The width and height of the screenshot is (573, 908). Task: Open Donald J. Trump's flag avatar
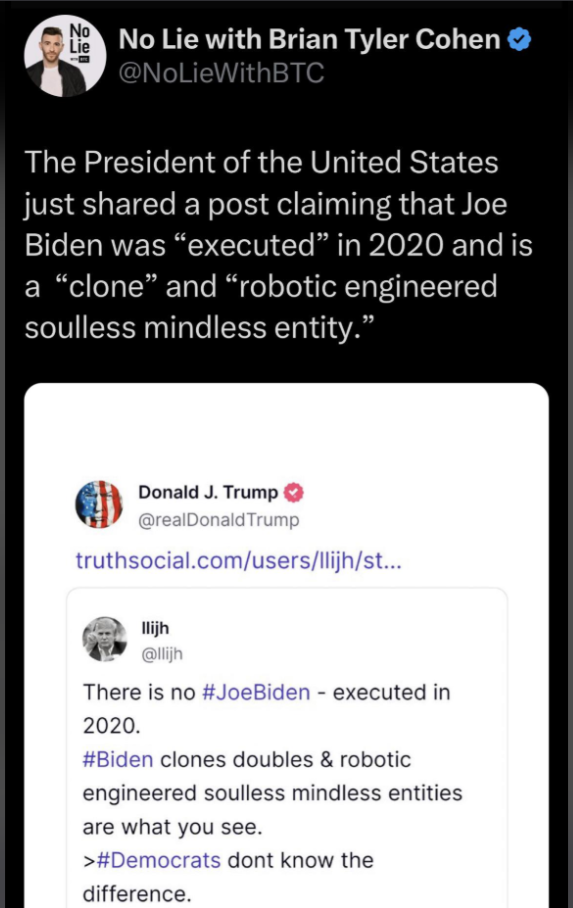[99, 504]
